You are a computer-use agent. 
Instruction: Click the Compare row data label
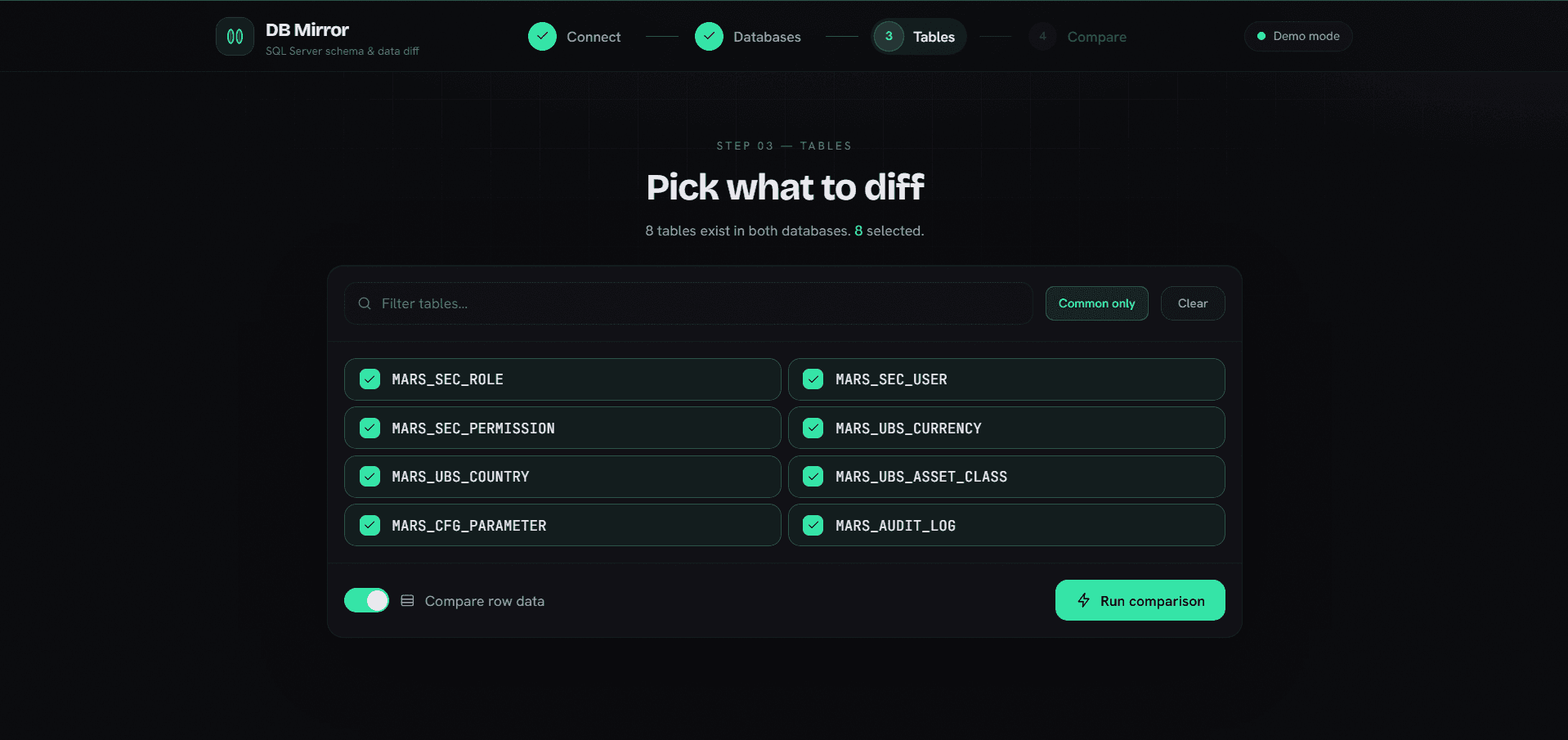point(485,601)
